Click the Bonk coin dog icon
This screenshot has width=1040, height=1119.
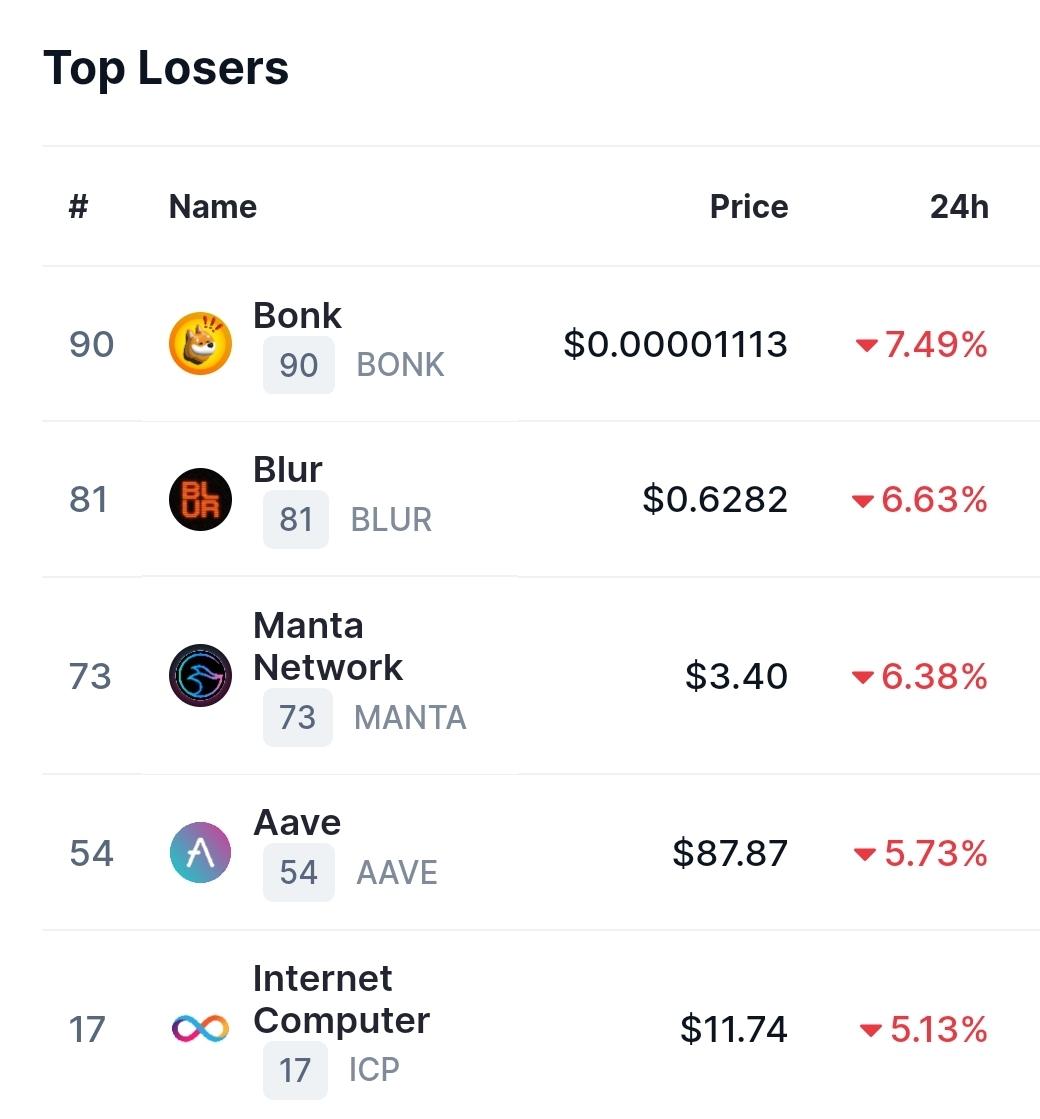(x=200, y=343)
